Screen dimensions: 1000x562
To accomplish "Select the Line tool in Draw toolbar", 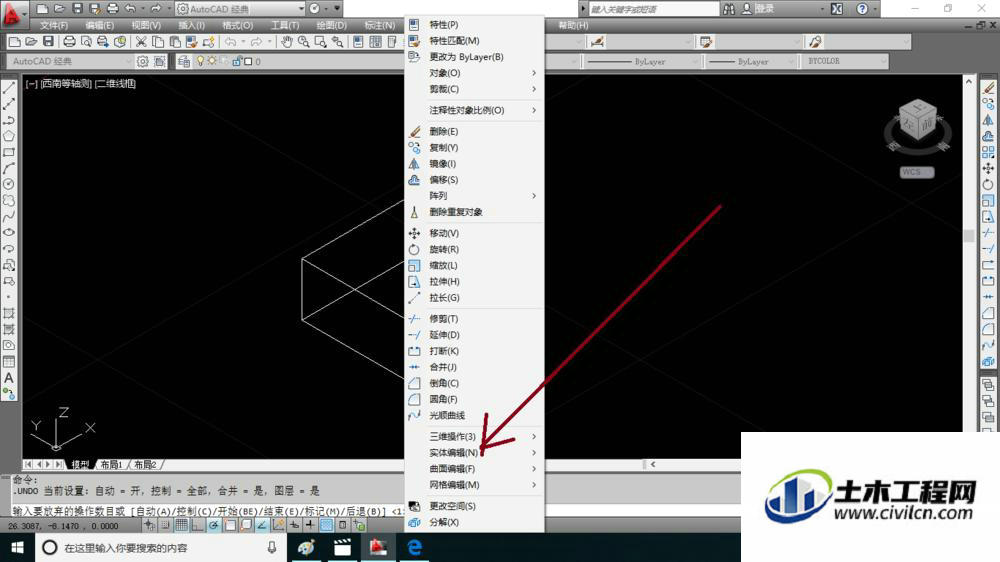I will coord(9,87).
